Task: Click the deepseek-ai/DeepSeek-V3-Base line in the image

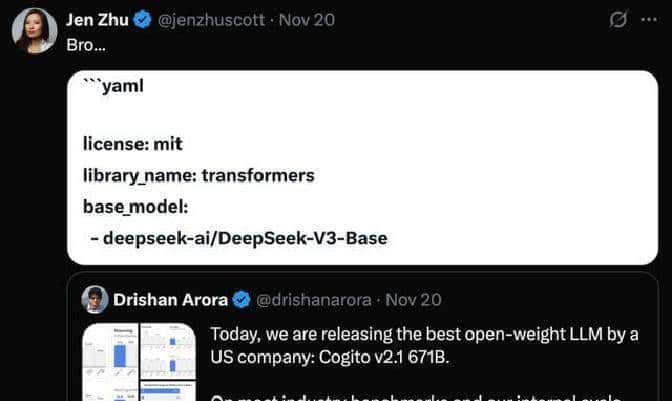Action: 244,238
